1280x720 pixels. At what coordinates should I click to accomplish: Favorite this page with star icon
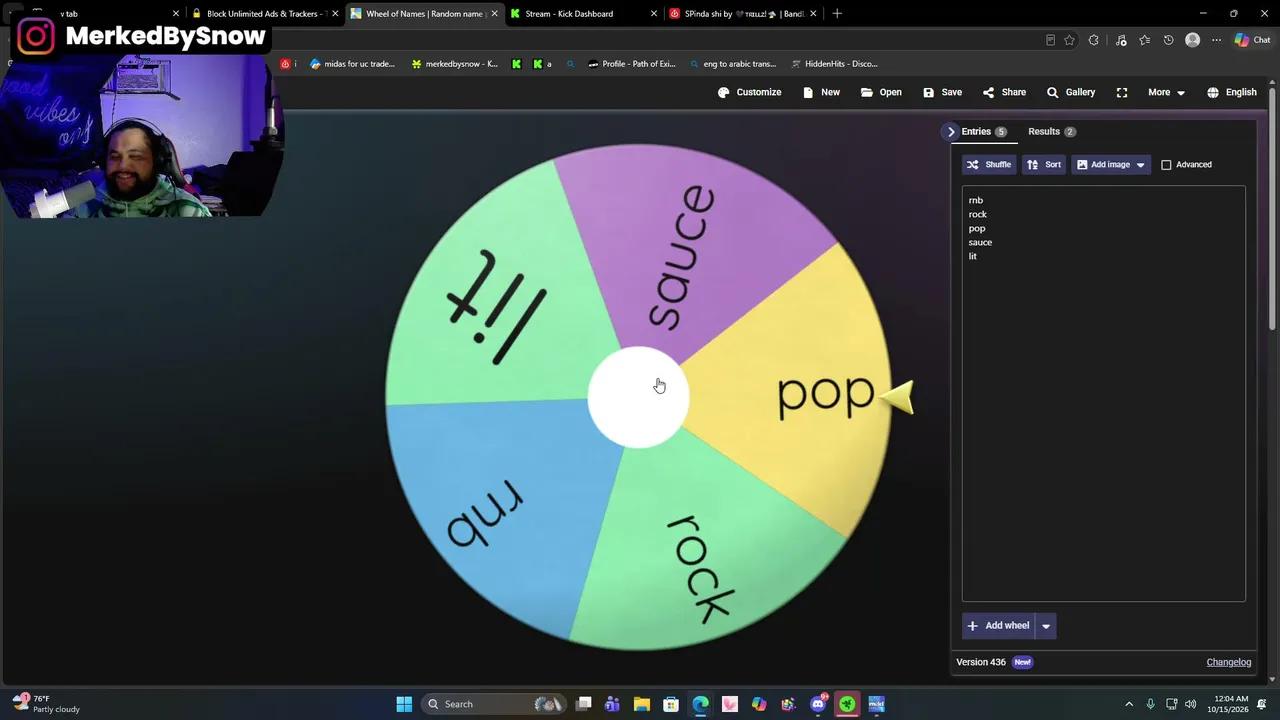[x=1070, y=40]
